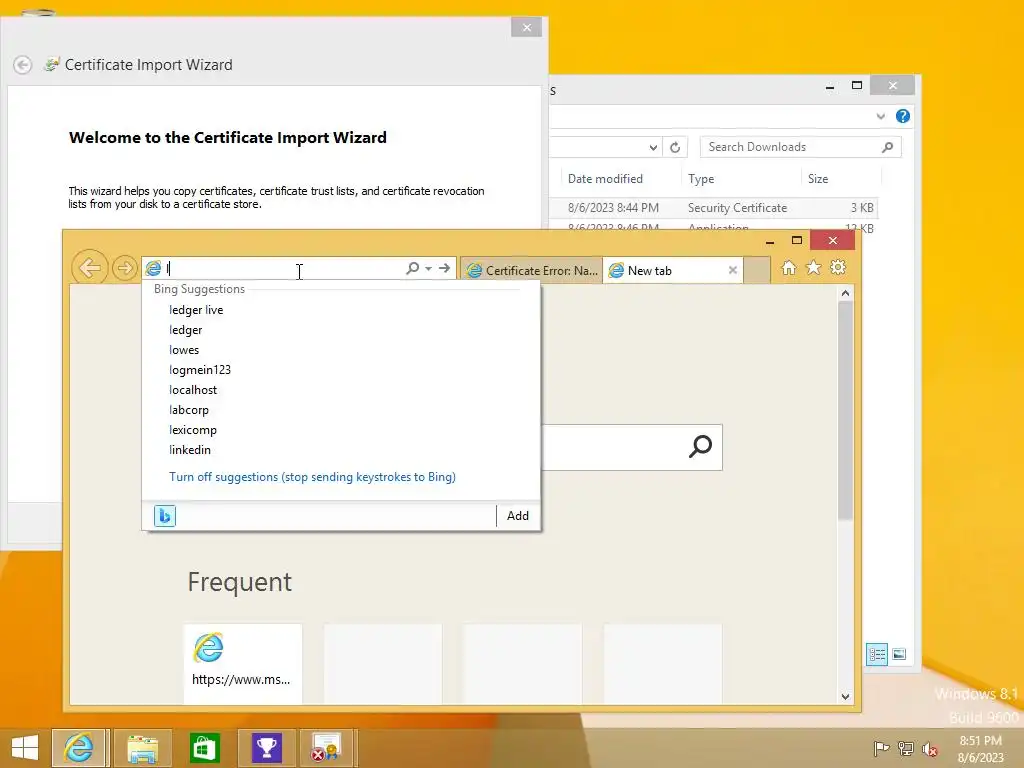Image resolution: width=1024 pixels, height=768 pixels.
Task: Click the address bar search magnifier
Action: pos(412,268)
